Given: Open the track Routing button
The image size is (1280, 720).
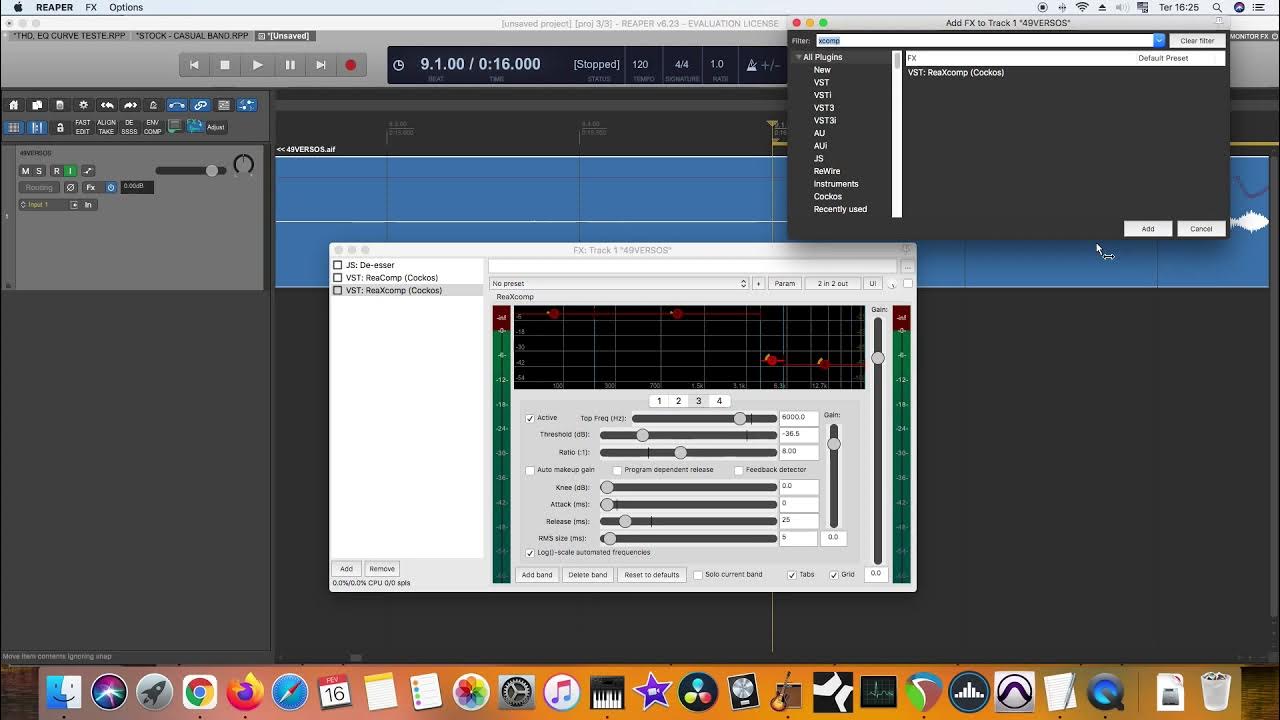Looking at the screenshot, I should 39,187.
